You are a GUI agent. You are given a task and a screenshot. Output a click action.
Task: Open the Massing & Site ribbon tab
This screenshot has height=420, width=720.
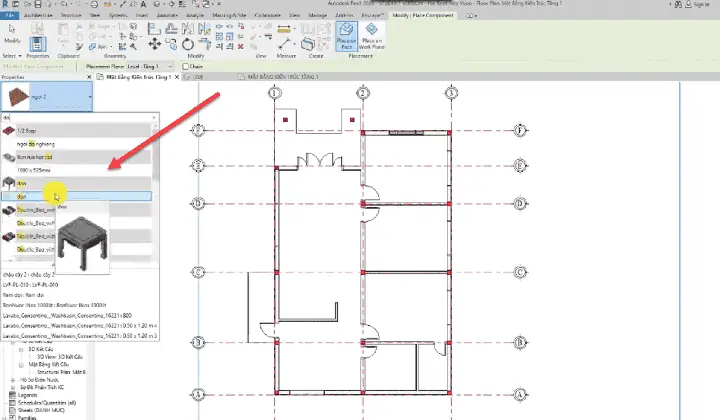pyautogui.click(x=229, y=15)
